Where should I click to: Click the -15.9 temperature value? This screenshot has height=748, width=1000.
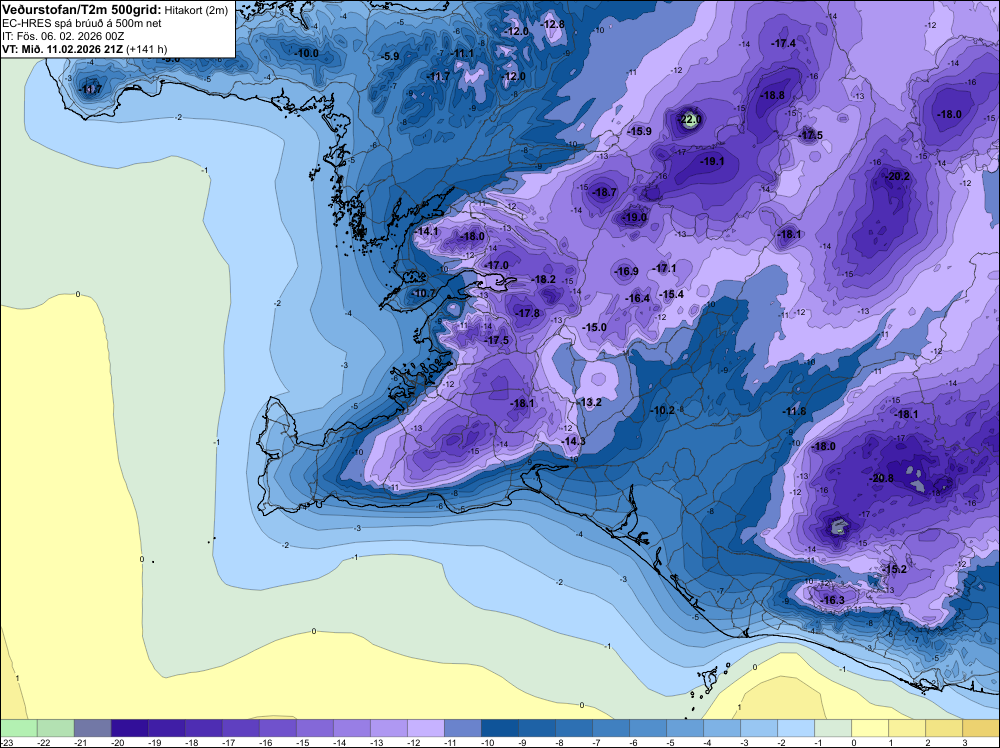point(640,131)
